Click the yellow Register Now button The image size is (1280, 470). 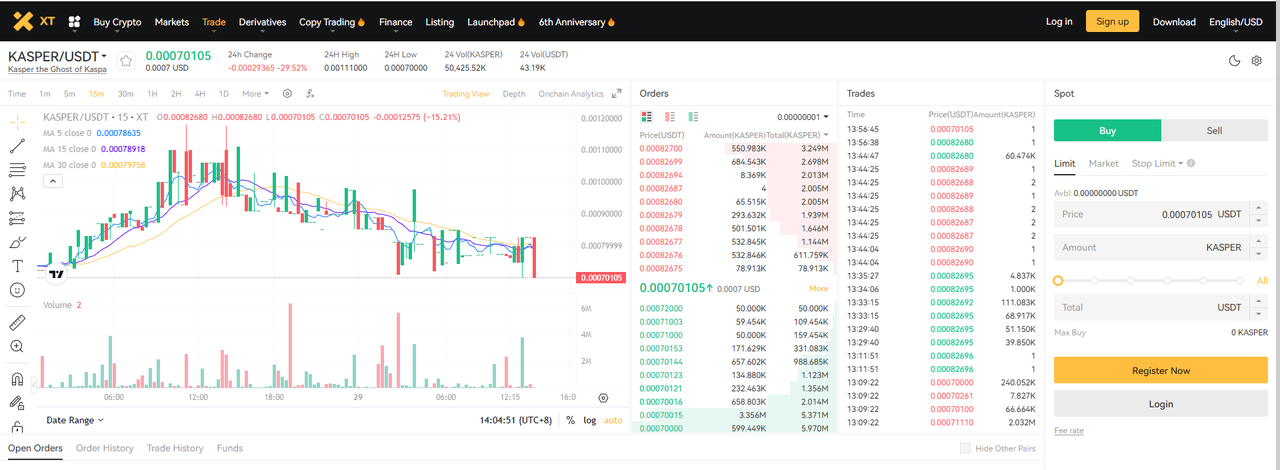1160,370
